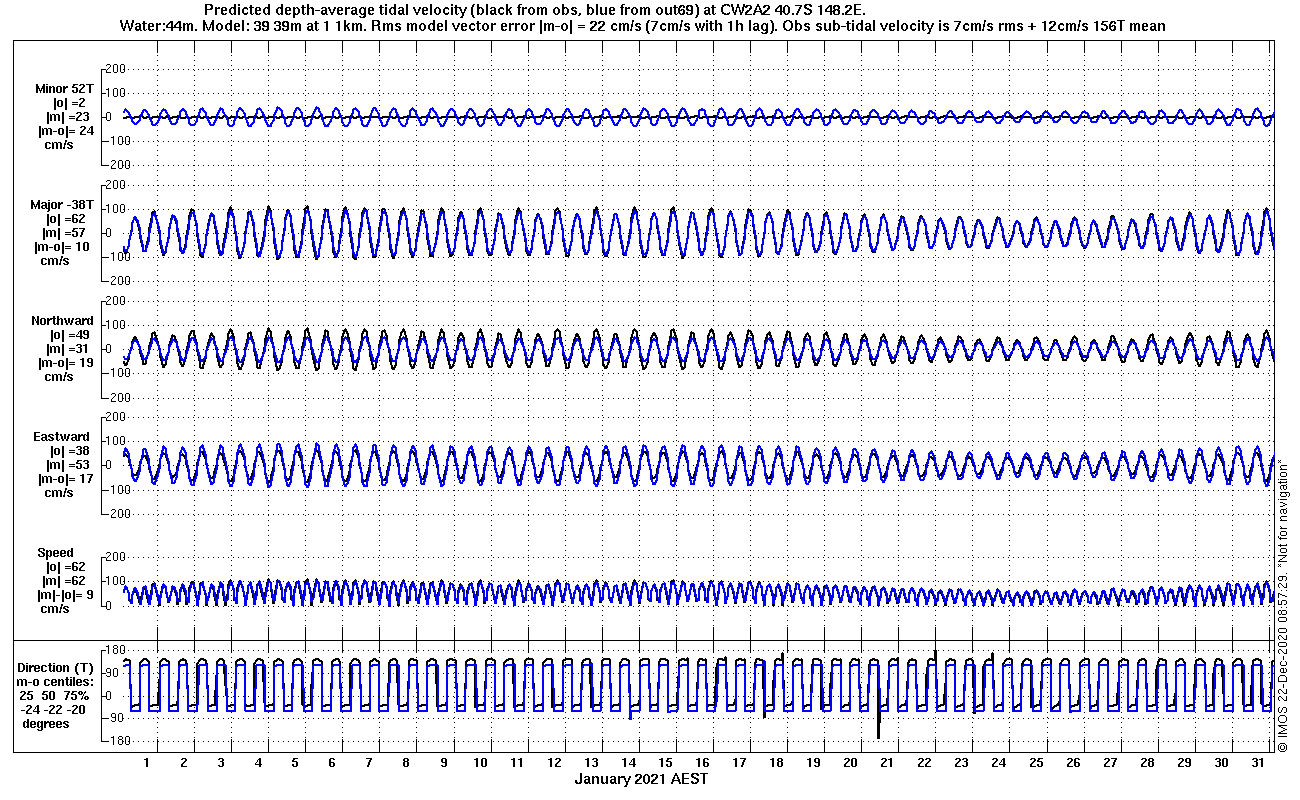Click day '7' on the date axis
Image resolution: width=1300 pixels, height=800 pixels.
point(369,763)
